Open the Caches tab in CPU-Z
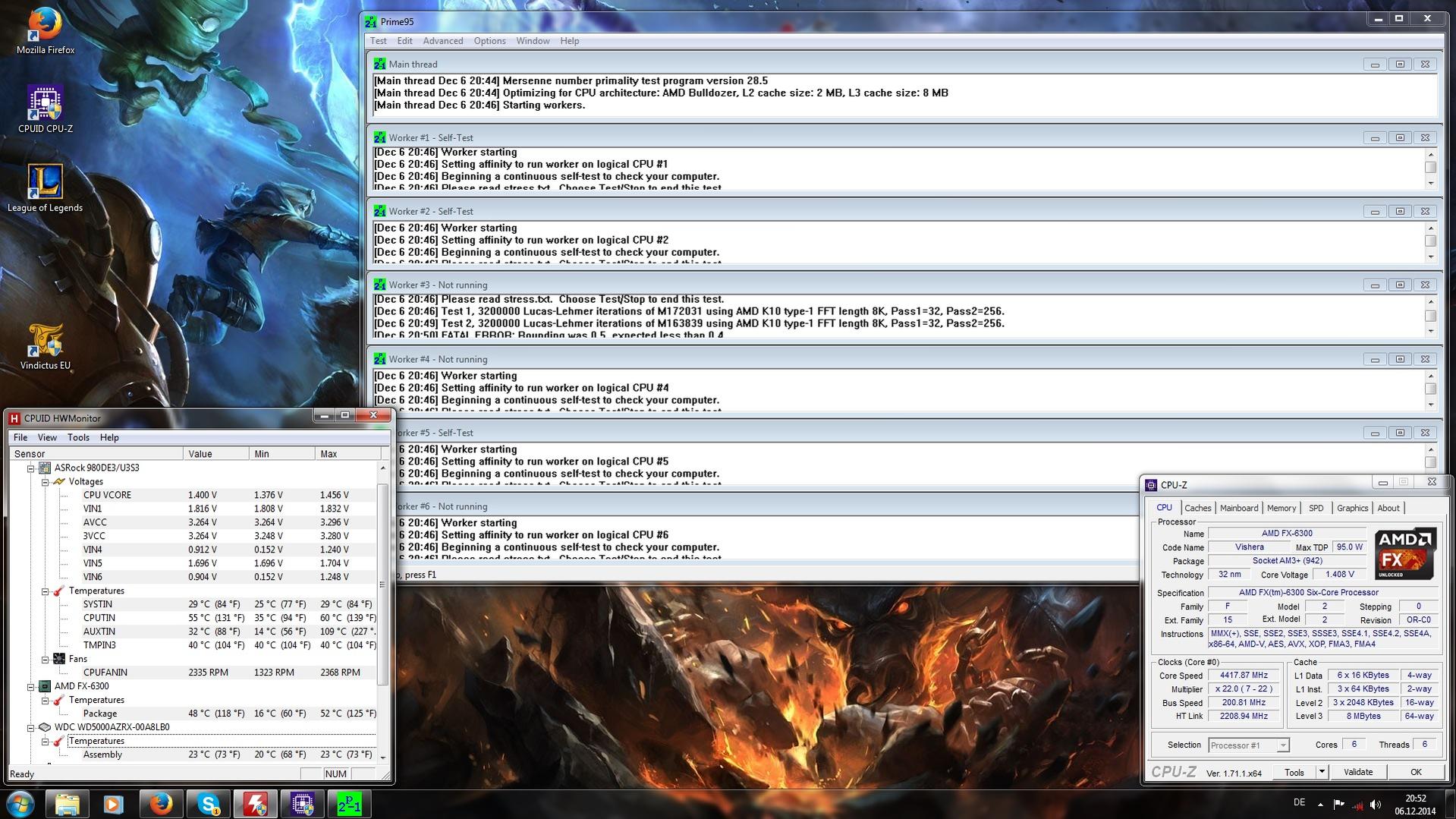 (1197, 508)
